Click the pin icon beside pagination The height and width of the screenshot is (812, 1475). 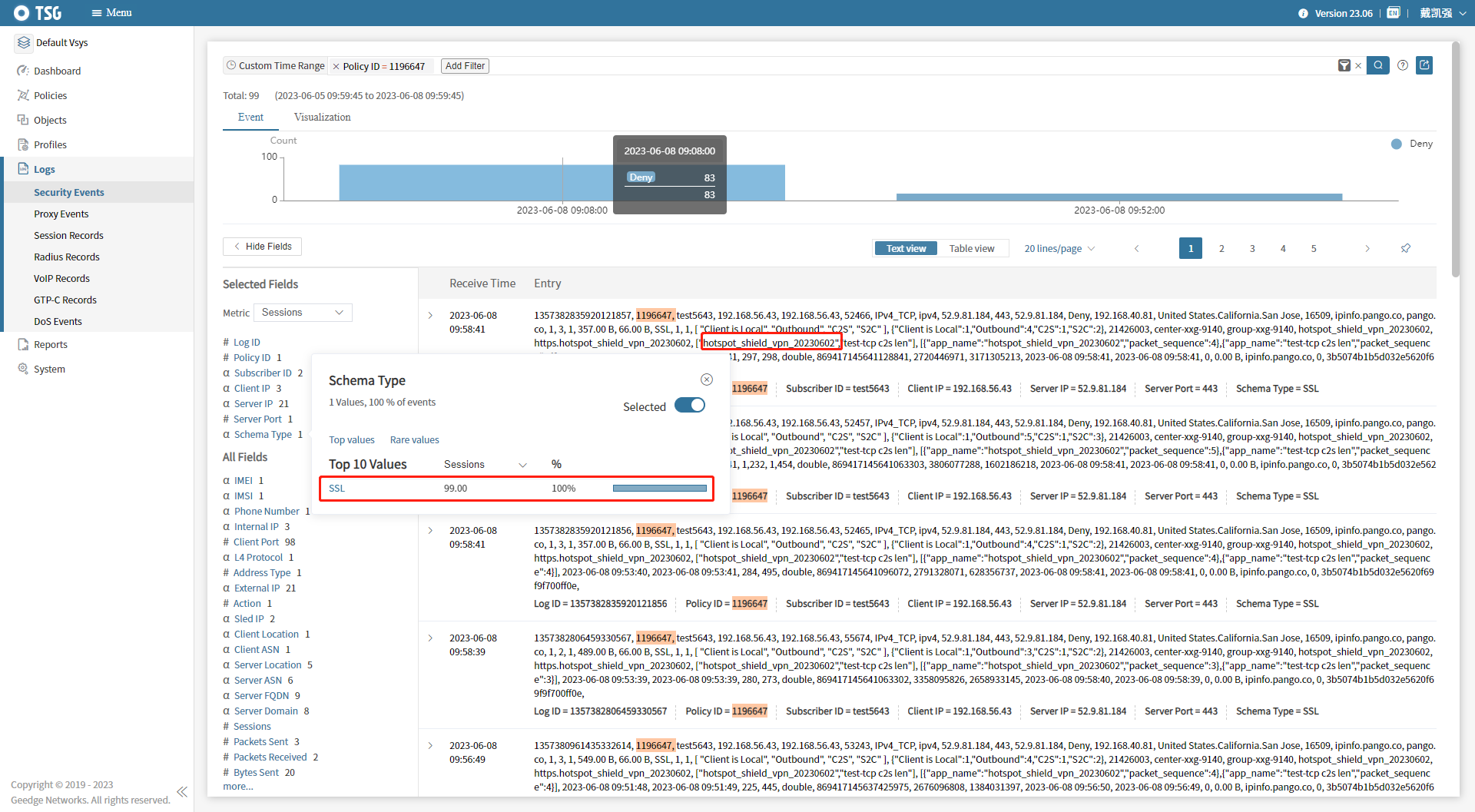click(1405, 248)
